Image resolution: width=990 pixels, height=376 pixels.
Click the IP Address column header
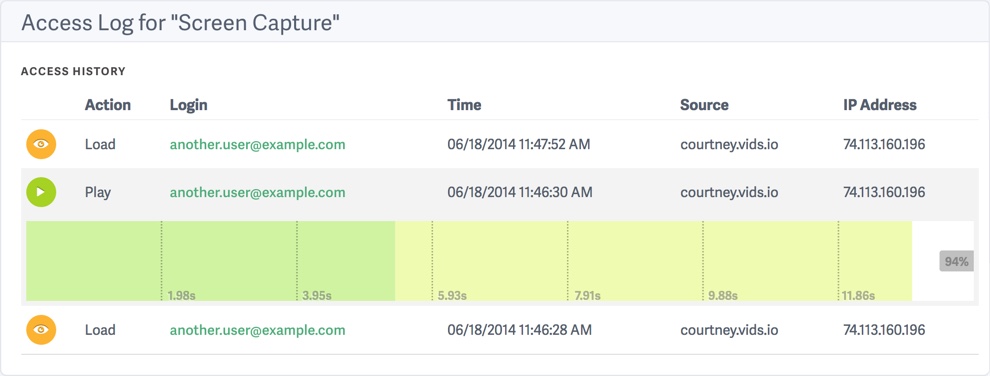click(880, 105)
